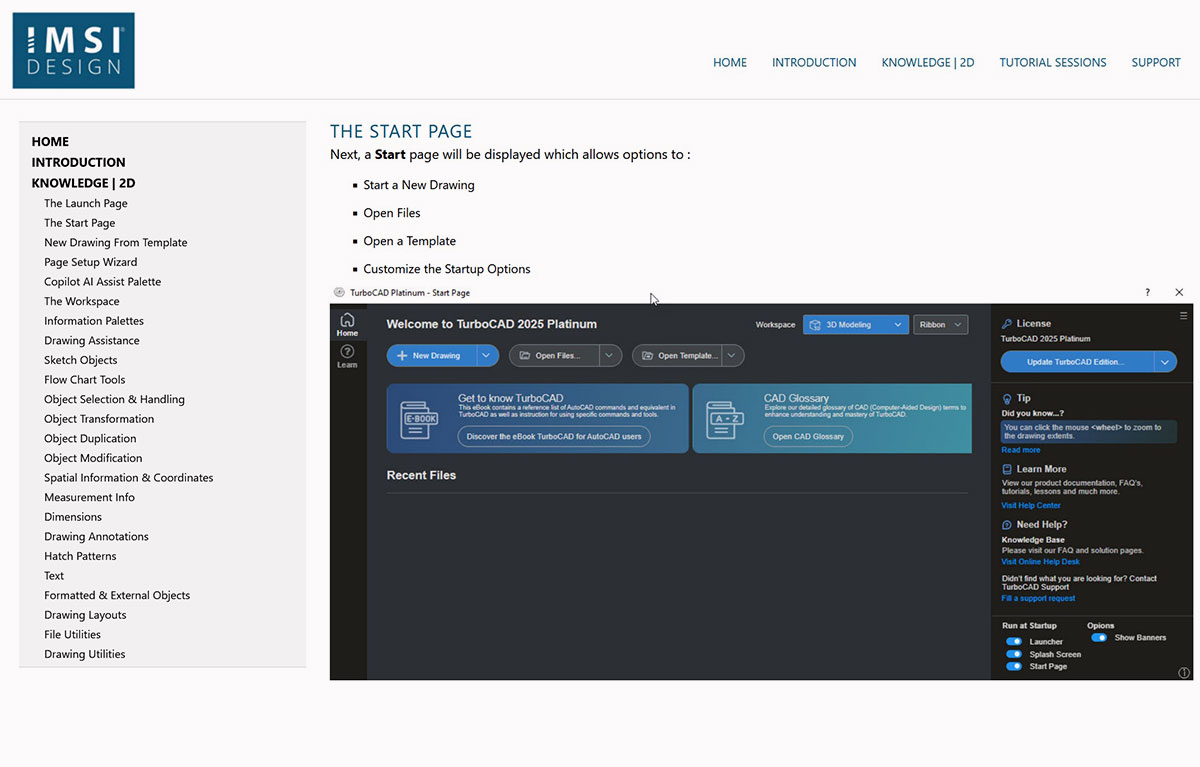Open Object Selection & Handling item
Image resolution: width=1200 pixels, height=767 pixels.
(114, 399)
